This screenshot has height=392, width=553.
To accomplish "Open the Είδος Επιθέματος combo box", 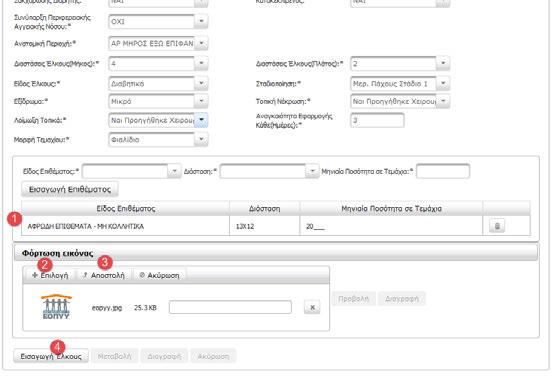I will pyautogui.click(x=131, y=171).
